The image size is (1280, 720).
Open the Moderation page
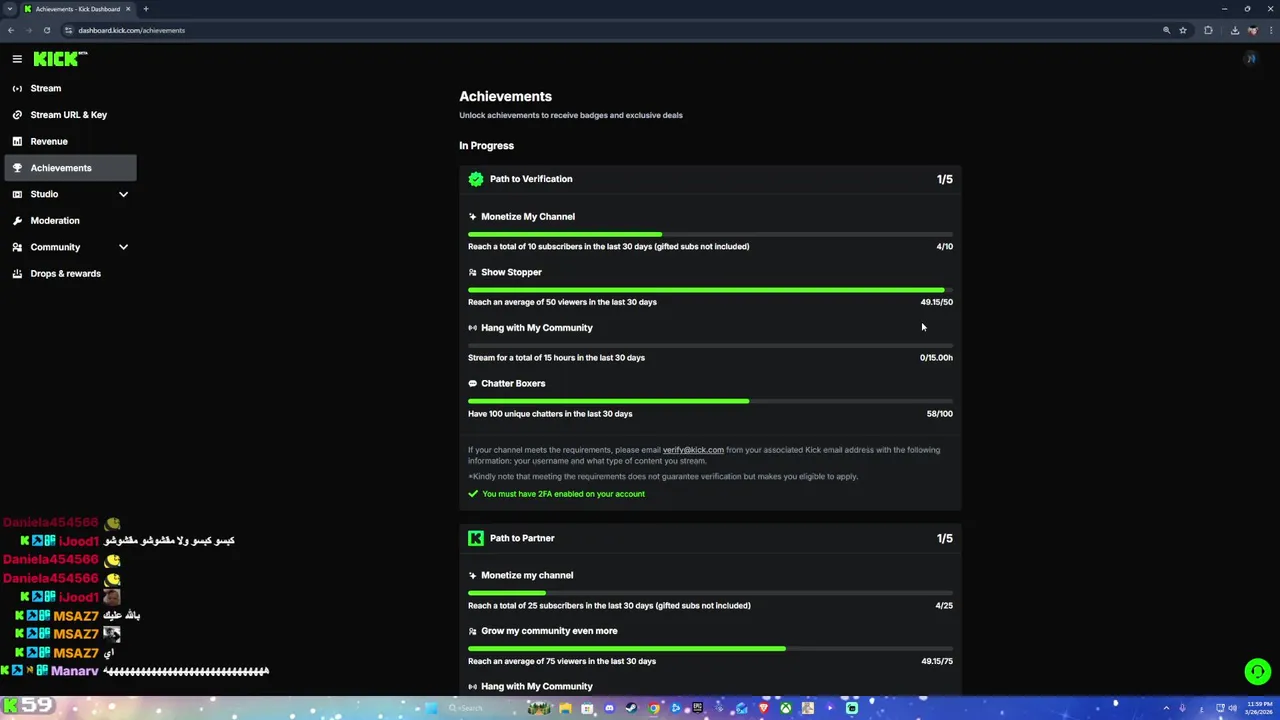coord(70,220)
